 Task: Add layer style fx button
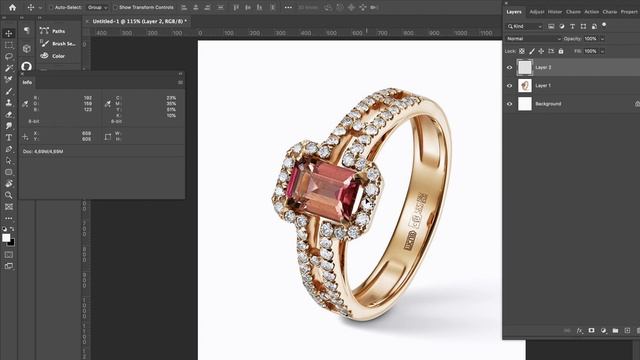pos(579,331)
